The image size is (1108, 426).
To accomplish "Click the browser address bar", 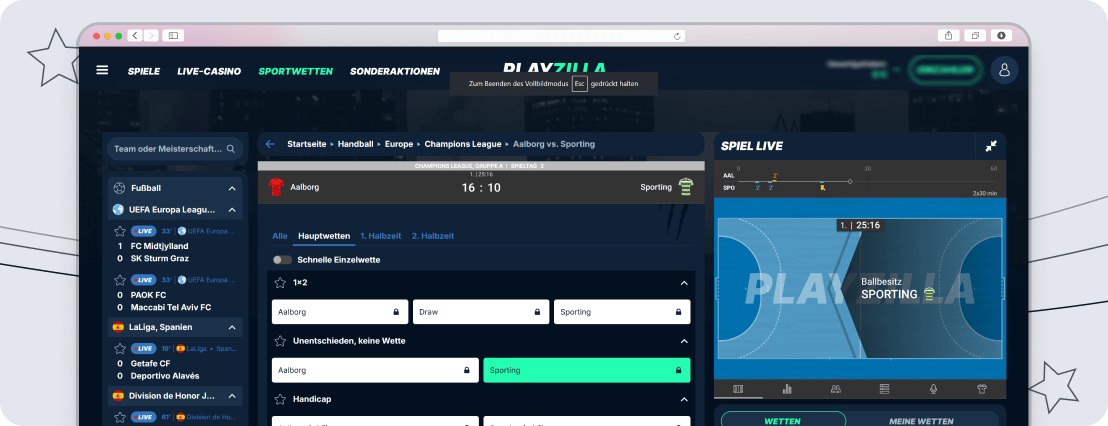I will point(561,36).
